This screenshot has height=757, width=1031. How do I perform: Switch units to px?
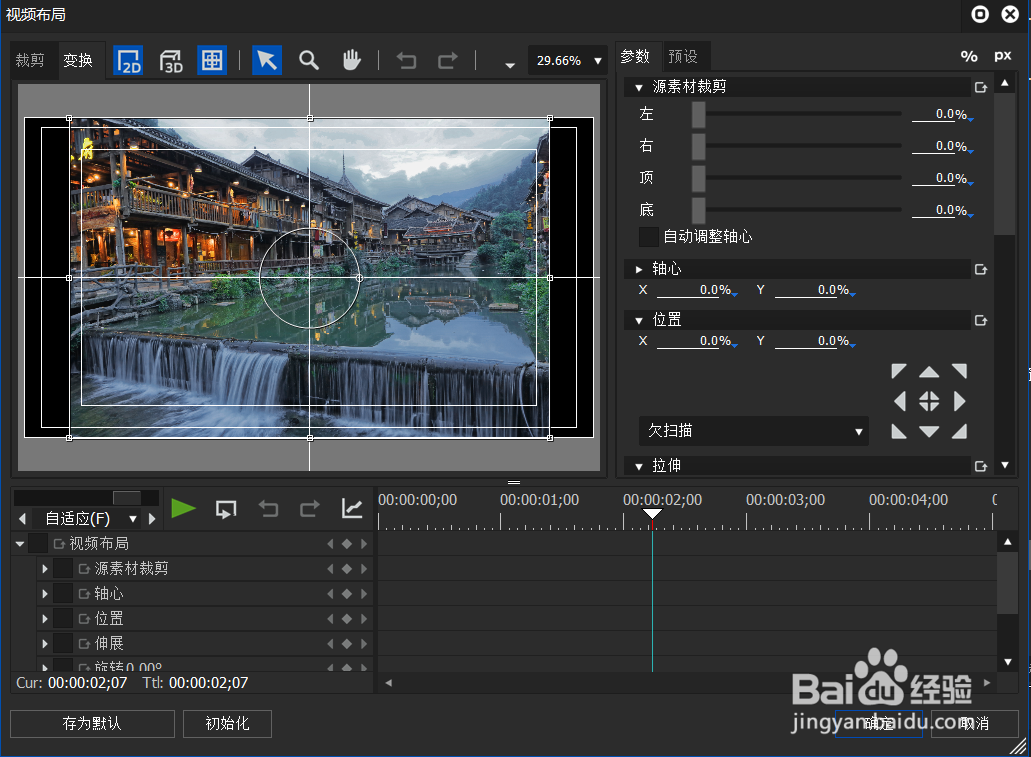point(1002,57)
